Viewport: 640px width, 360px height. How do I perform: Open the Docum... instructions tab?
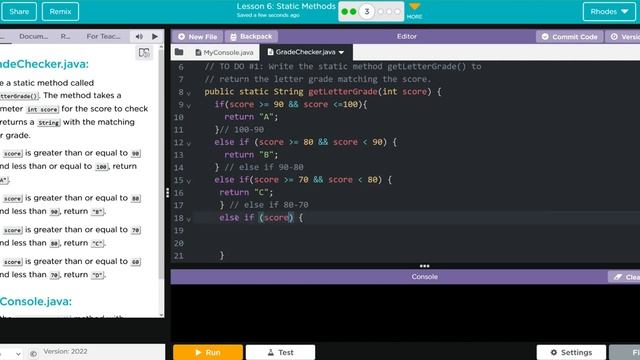(33, 36)
